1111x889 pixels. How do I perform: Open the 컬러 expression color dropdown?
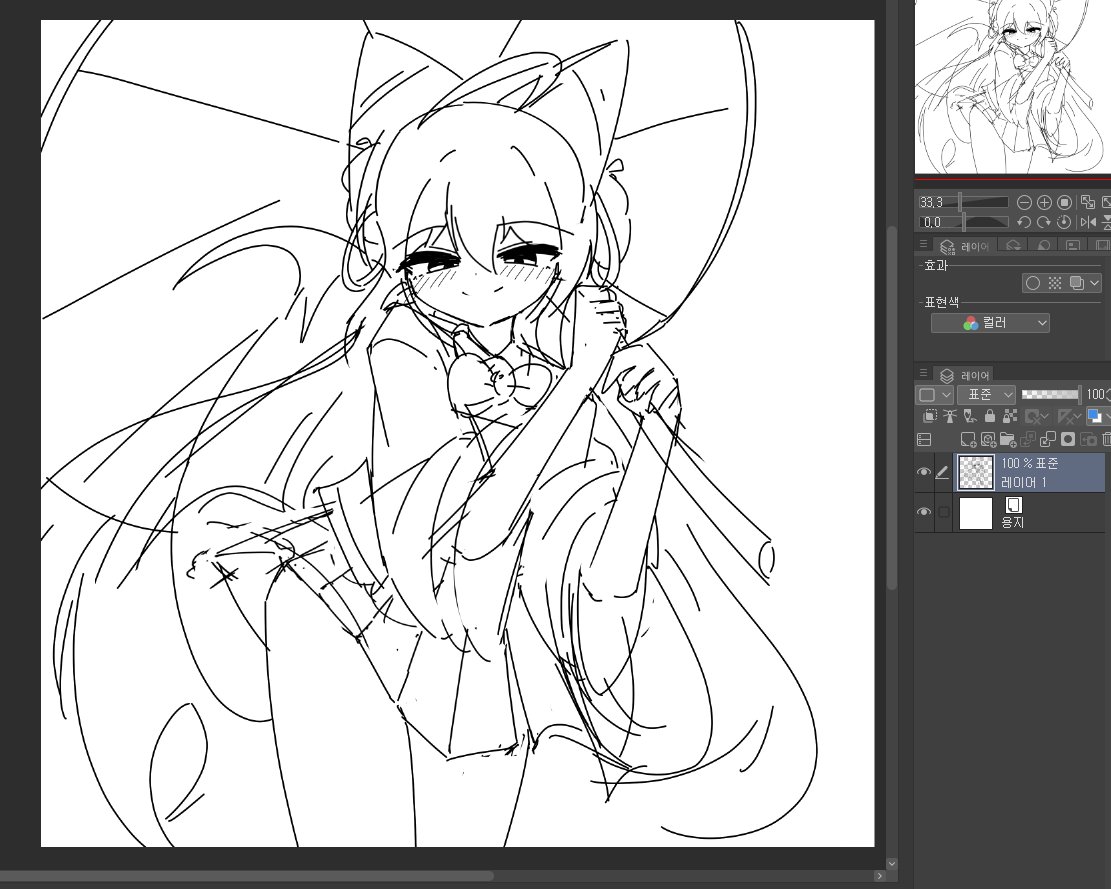pos(990,323)
